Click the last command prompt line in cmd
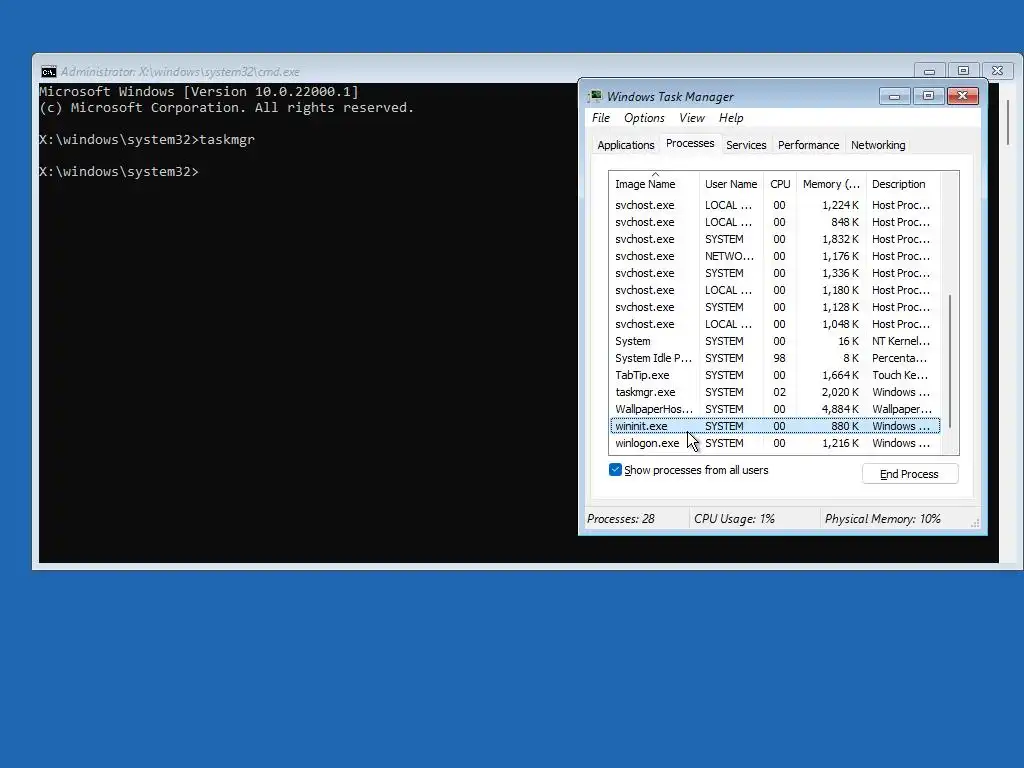Viewport: 1024px width, 768px height. [119, 172]
